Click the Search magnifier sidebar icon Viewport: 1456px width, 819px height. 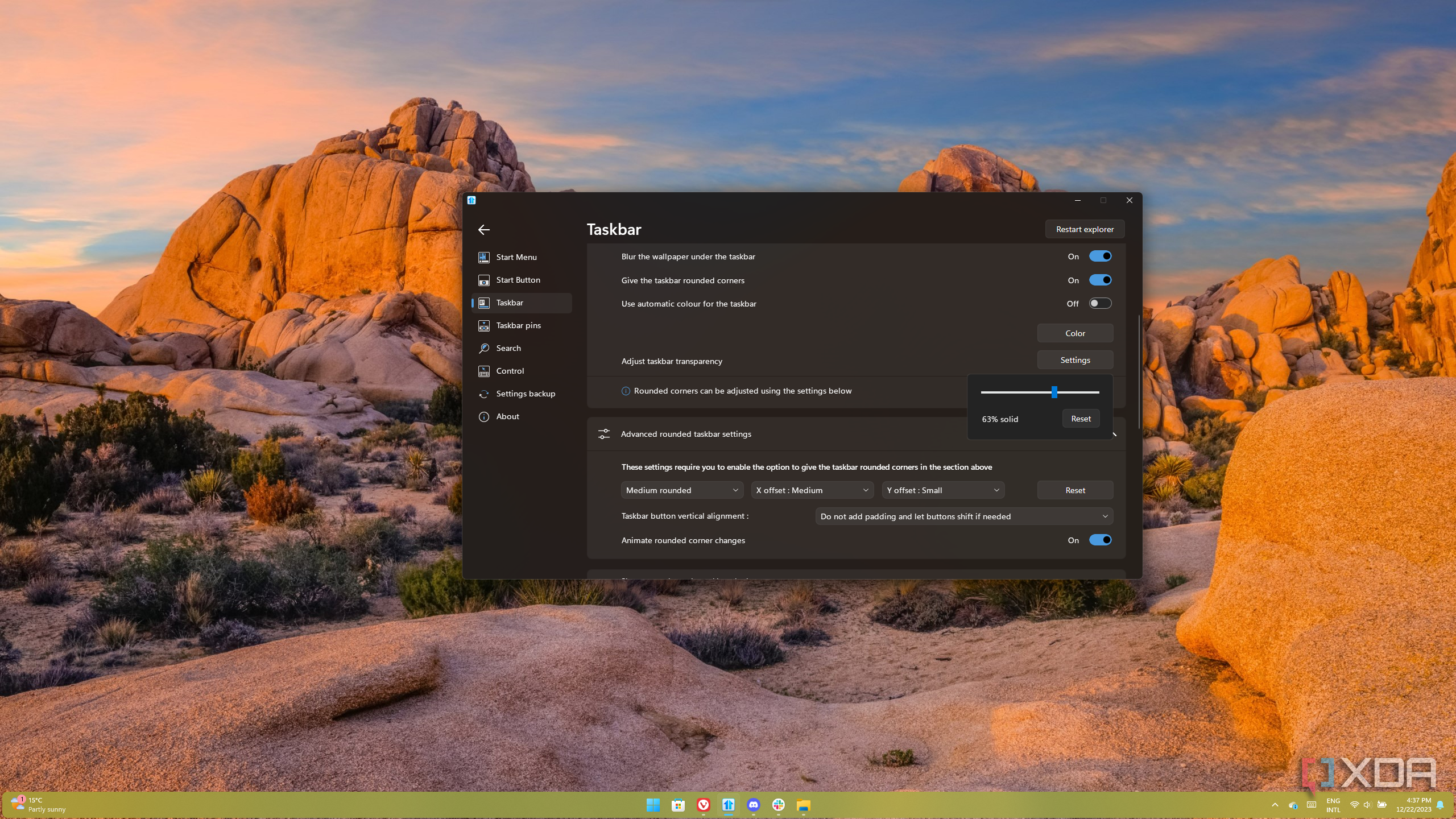click(483, 348)
